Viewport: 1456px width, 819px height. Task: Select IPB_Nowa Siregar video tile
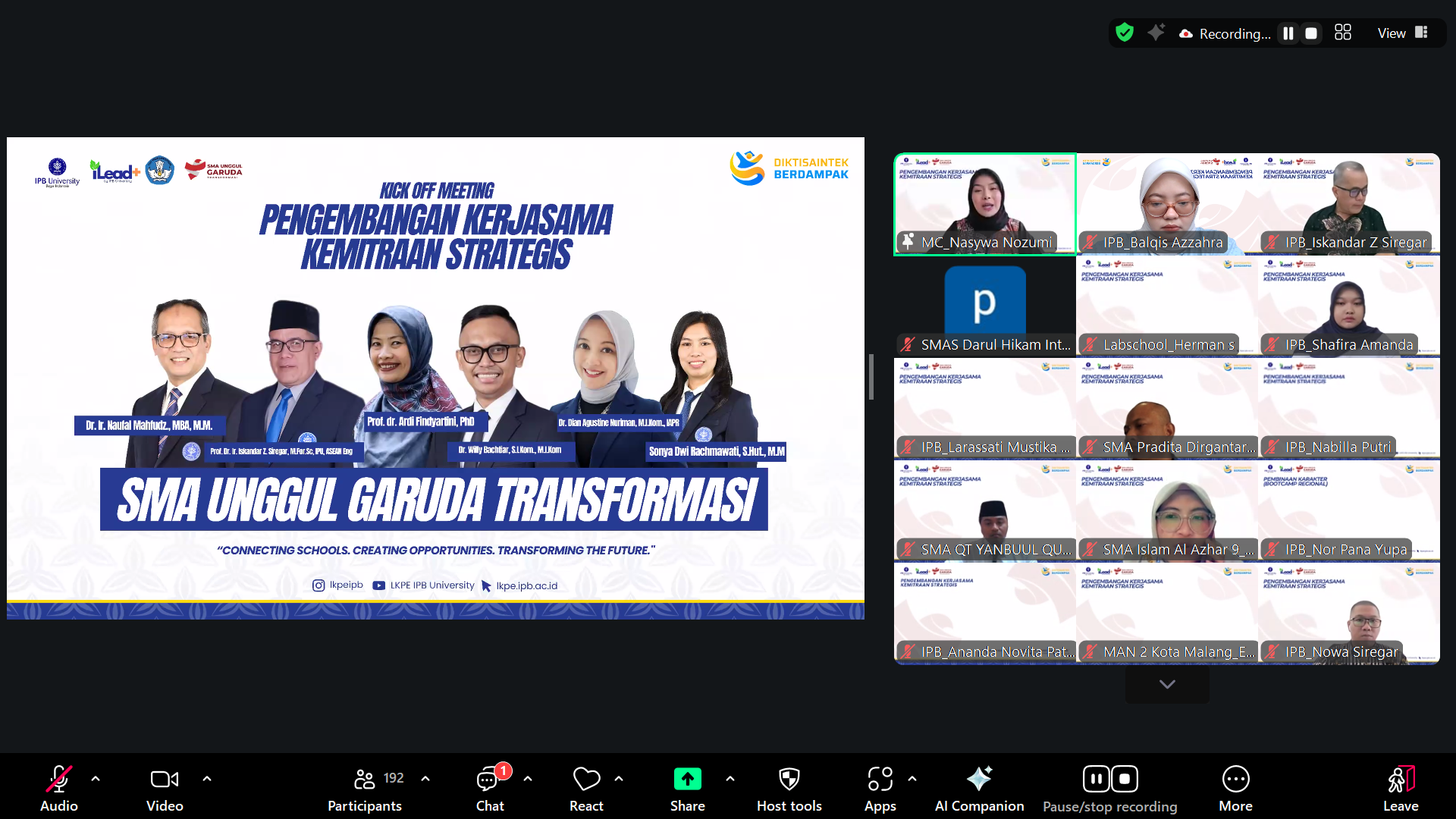tap(1349, 614)
